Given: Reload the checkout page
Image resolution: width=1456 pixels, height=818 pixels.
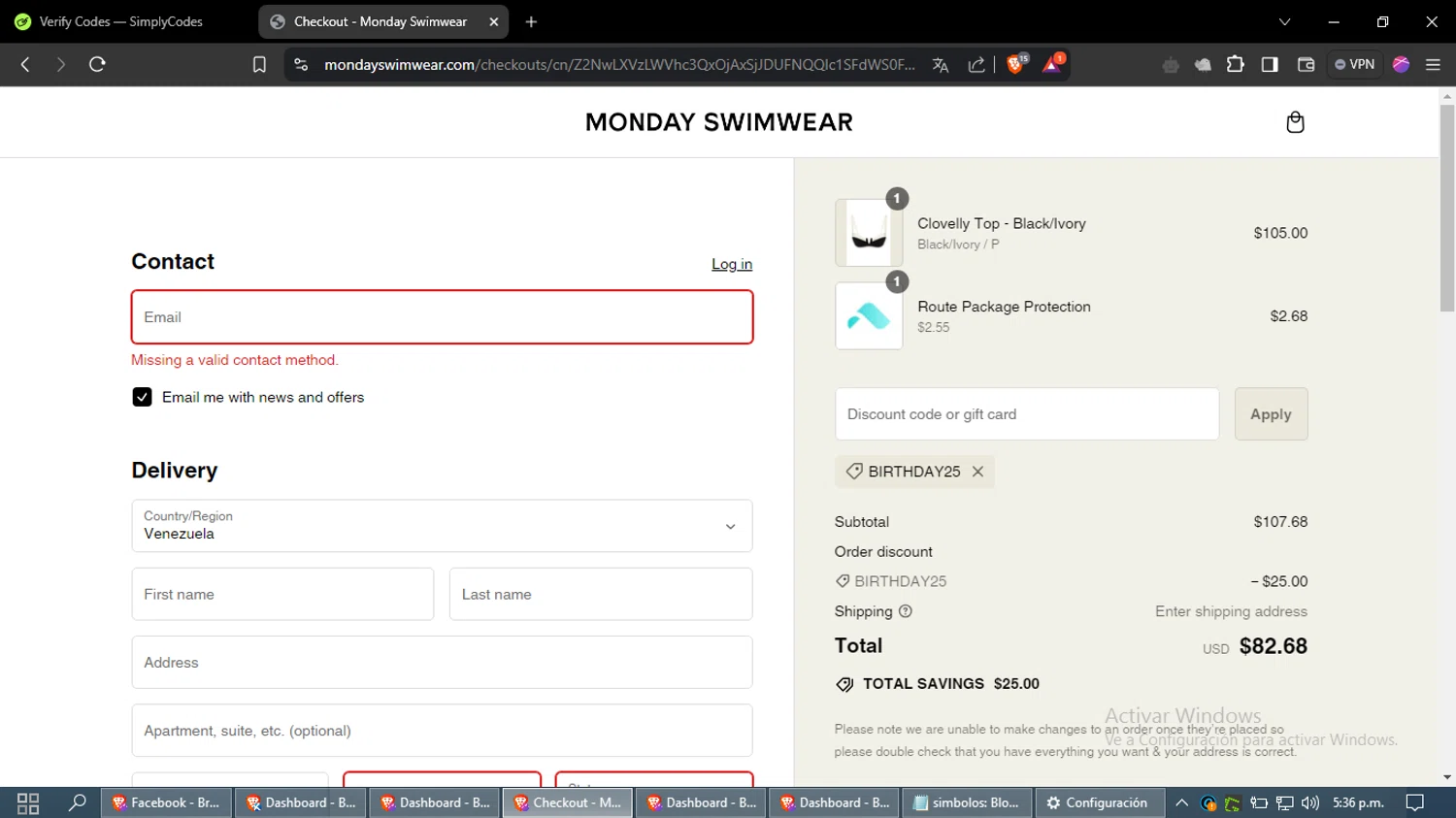Looking at the screenshot, I should click(97, 65).
